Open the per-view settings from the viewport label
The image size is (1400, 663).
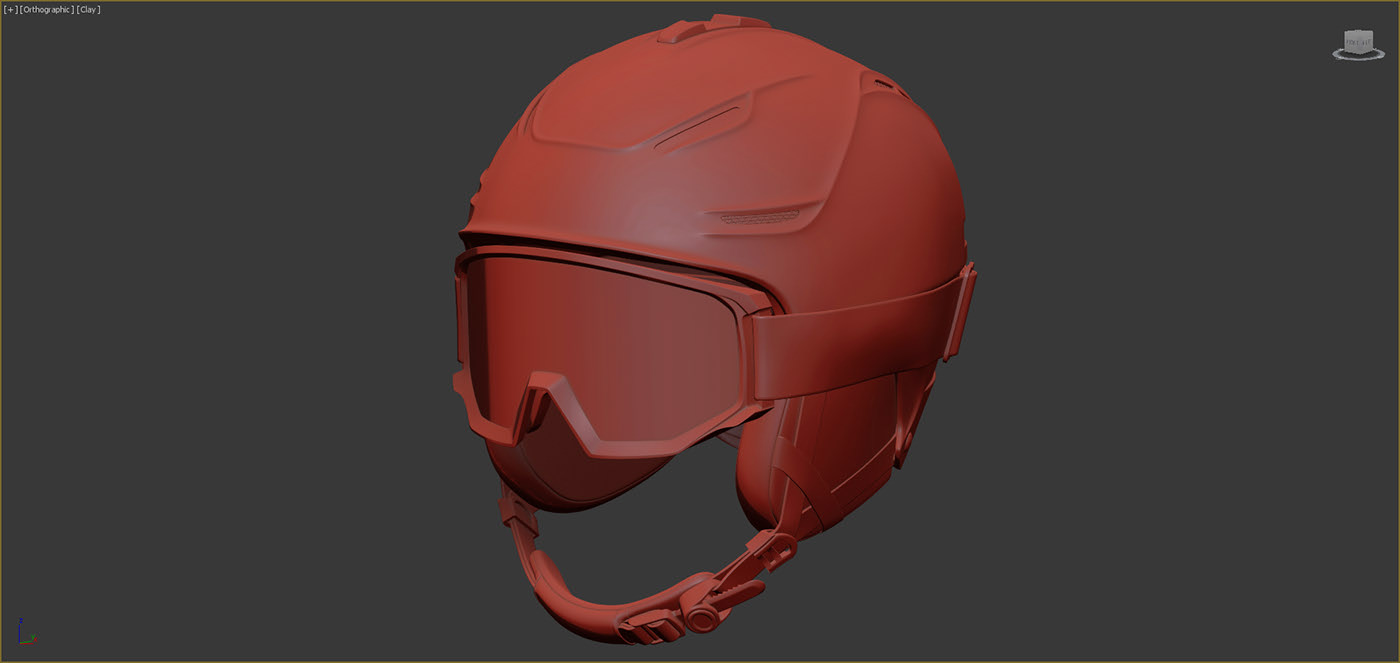click(9, 9)
